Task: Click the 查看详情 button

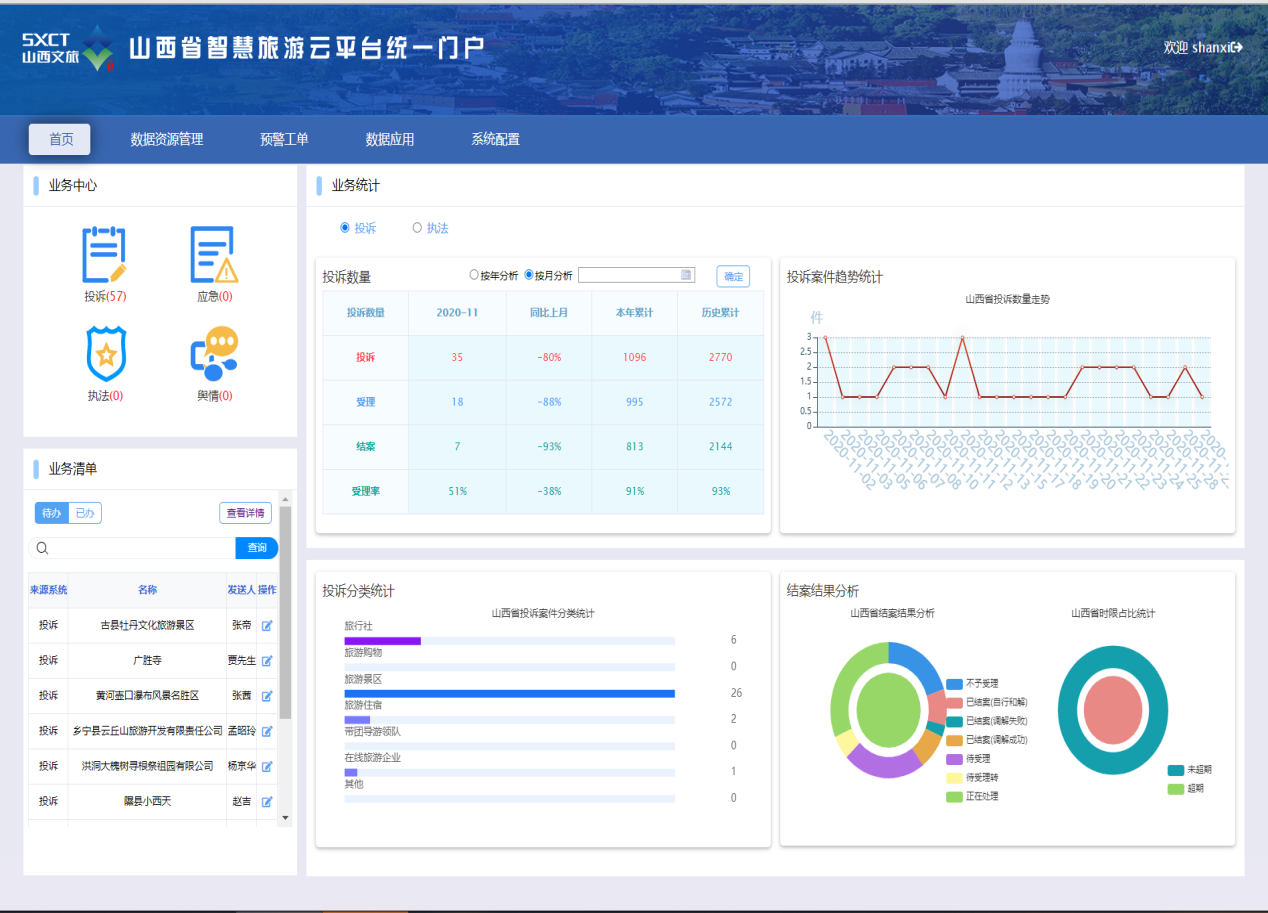Action: pos(245,514)
